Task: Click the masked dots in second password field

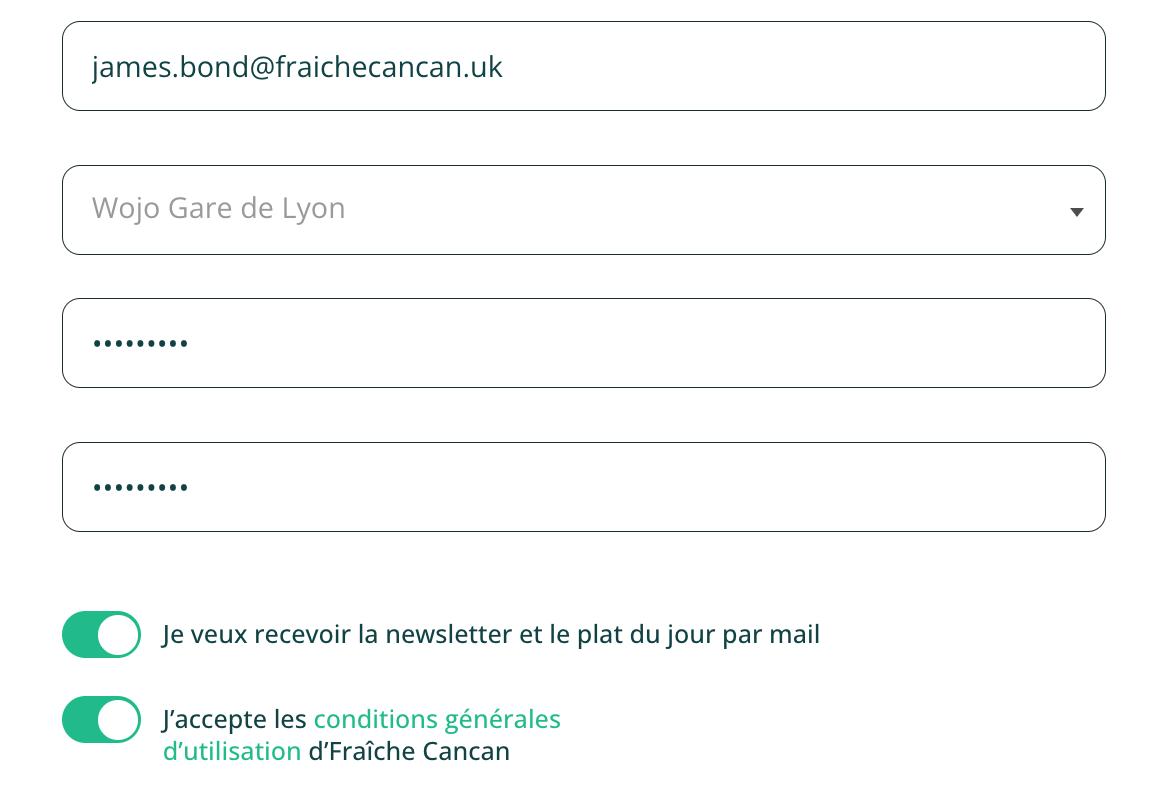Action: click(x=140, y=488)
